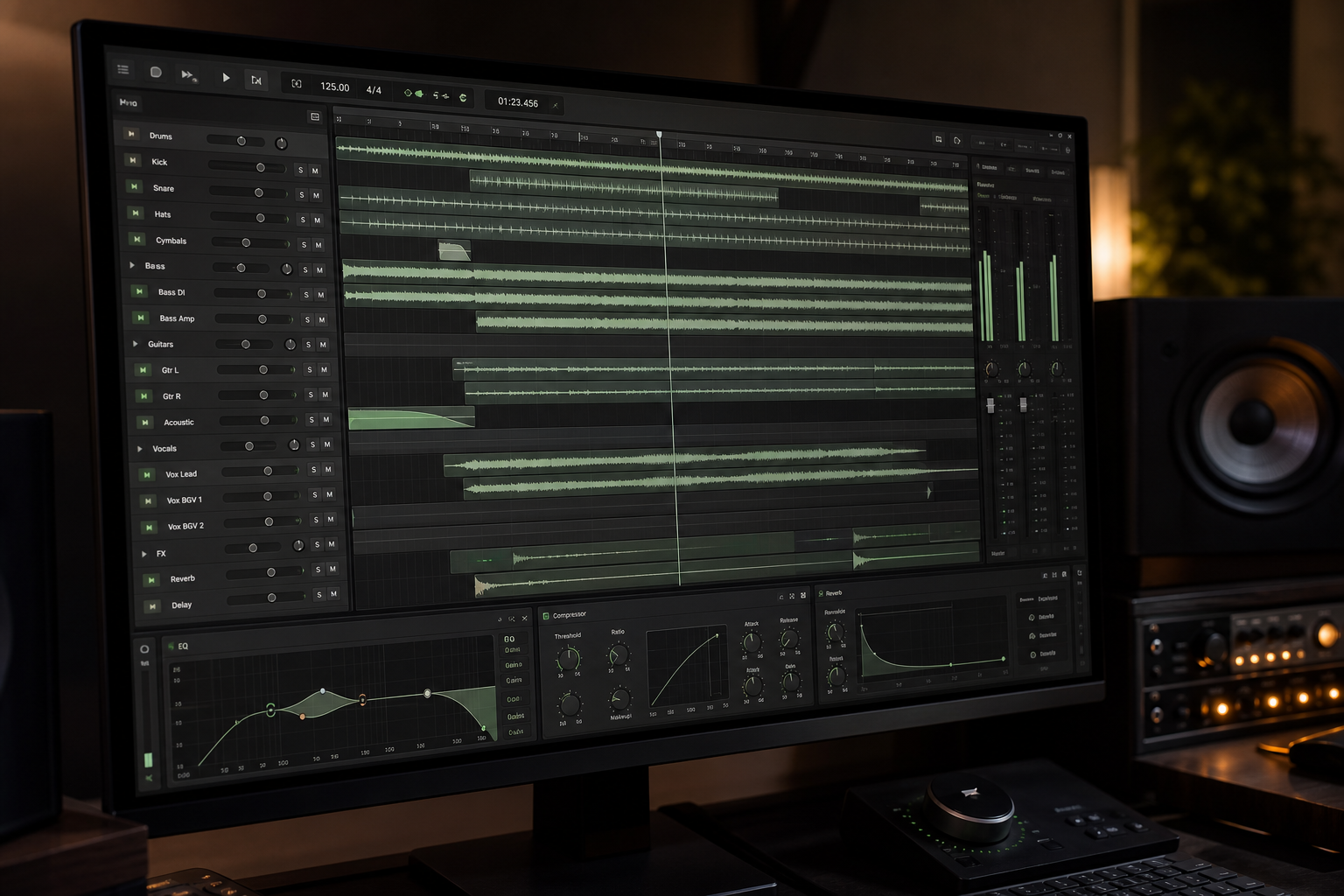Click the Reverb track green icon
The height and width of the screenshot is (896, 1344).
(151, 579)
